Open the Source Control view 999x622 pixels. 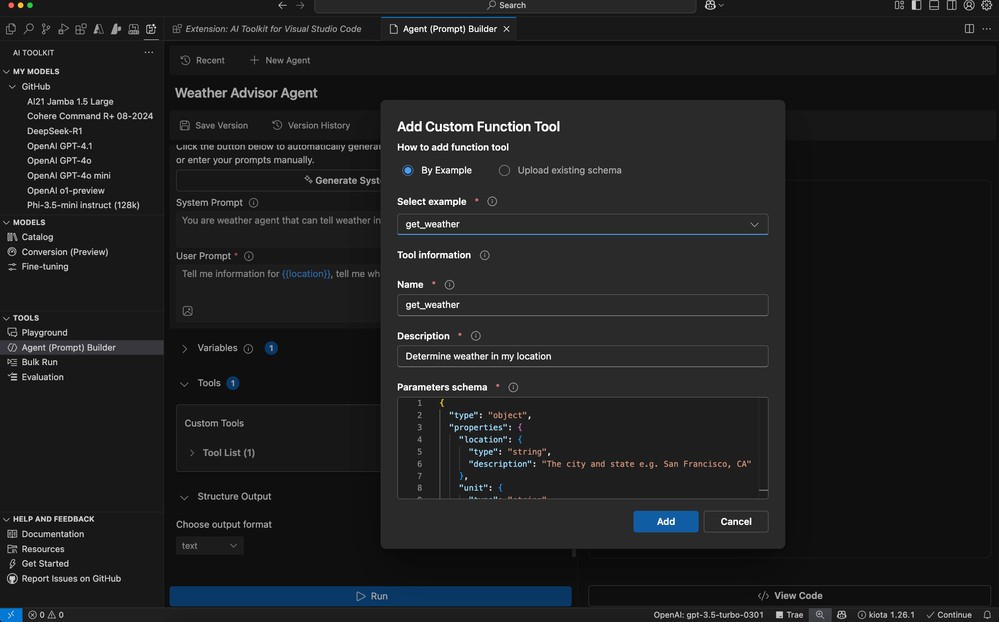click(46, 29)
